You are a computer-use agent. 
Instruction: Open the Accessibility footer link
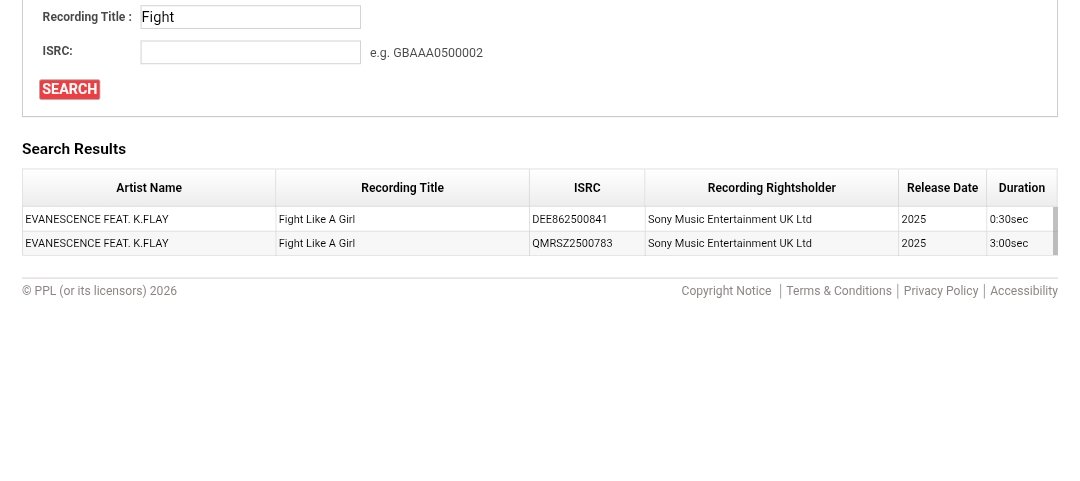point(1024,291)
